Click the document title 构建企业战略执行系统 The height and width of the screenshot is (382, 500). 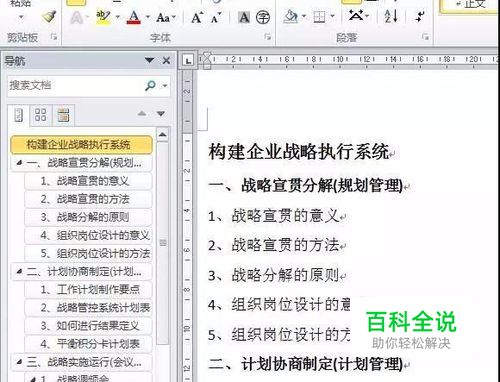click(x=299, y=152)
